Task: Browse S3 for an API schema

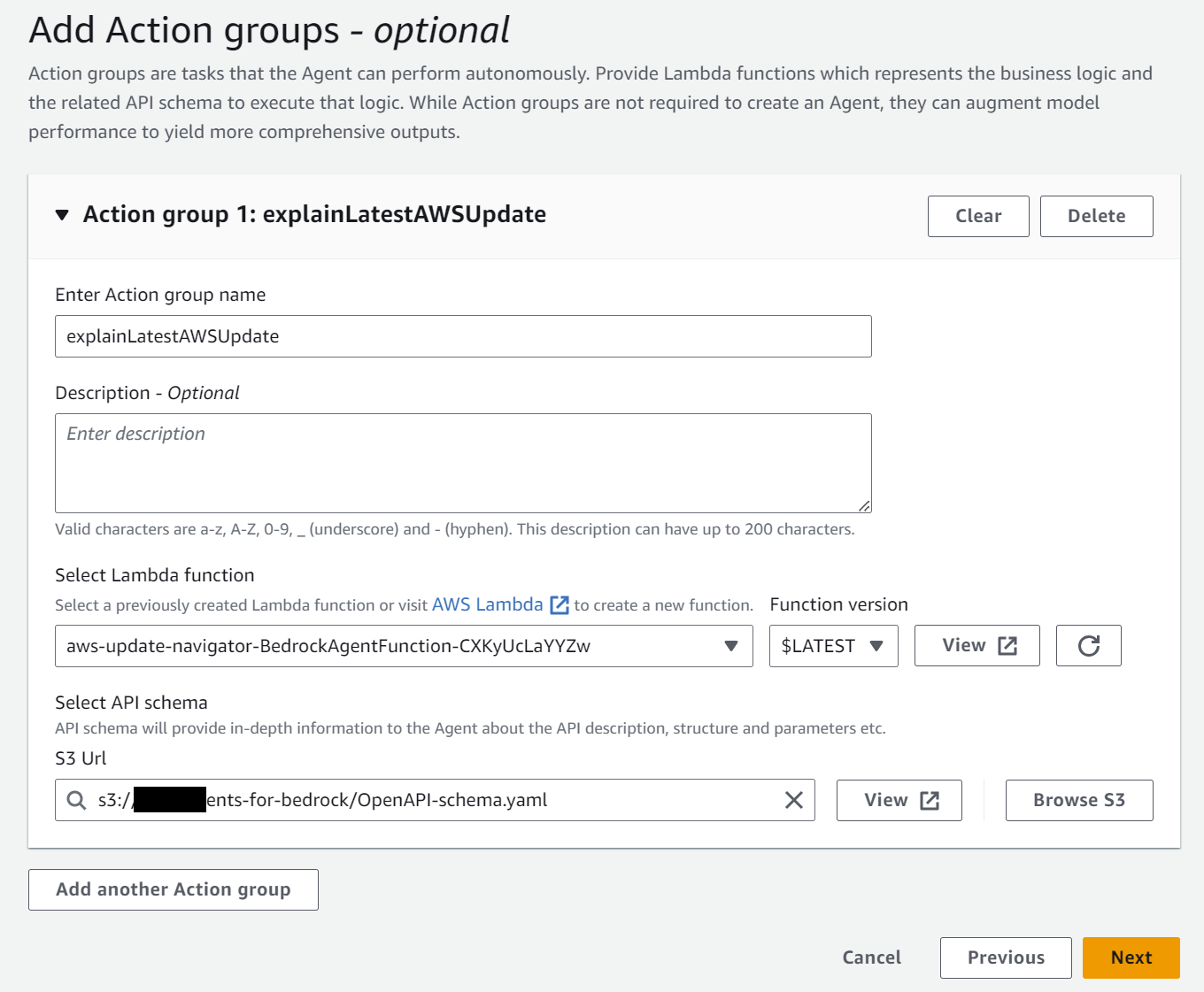Action: 1078,799
